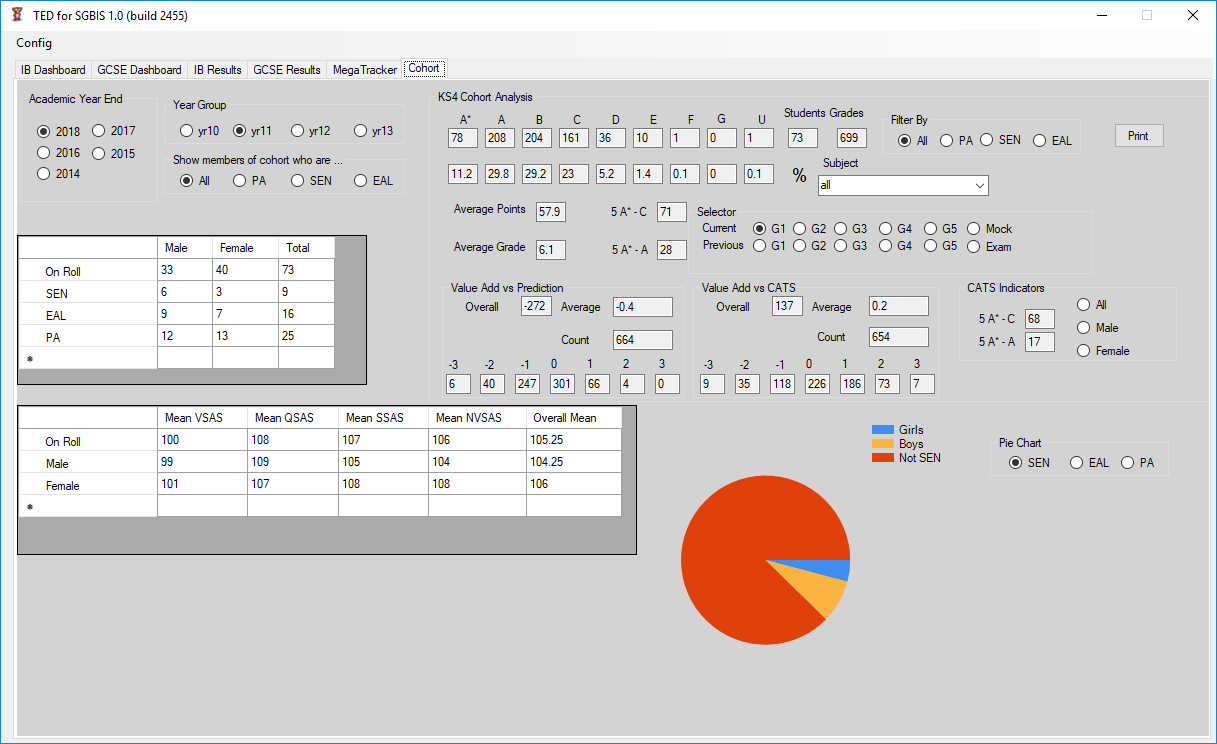Viewport: 1217px width, 744px height.
Task: Go to the MegaTracker tab
Action: point(364,70)
